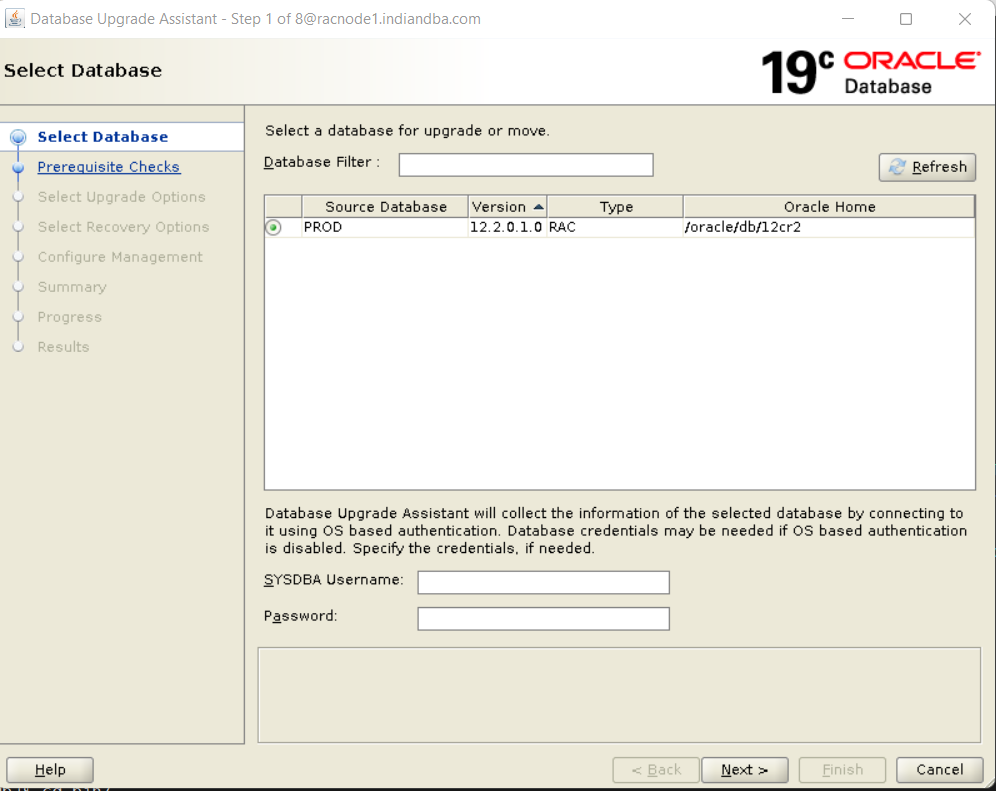This screenshot has height=791, width=996.
Task: Click the Java icon in title bar
Action: click(x=14, y=18)
